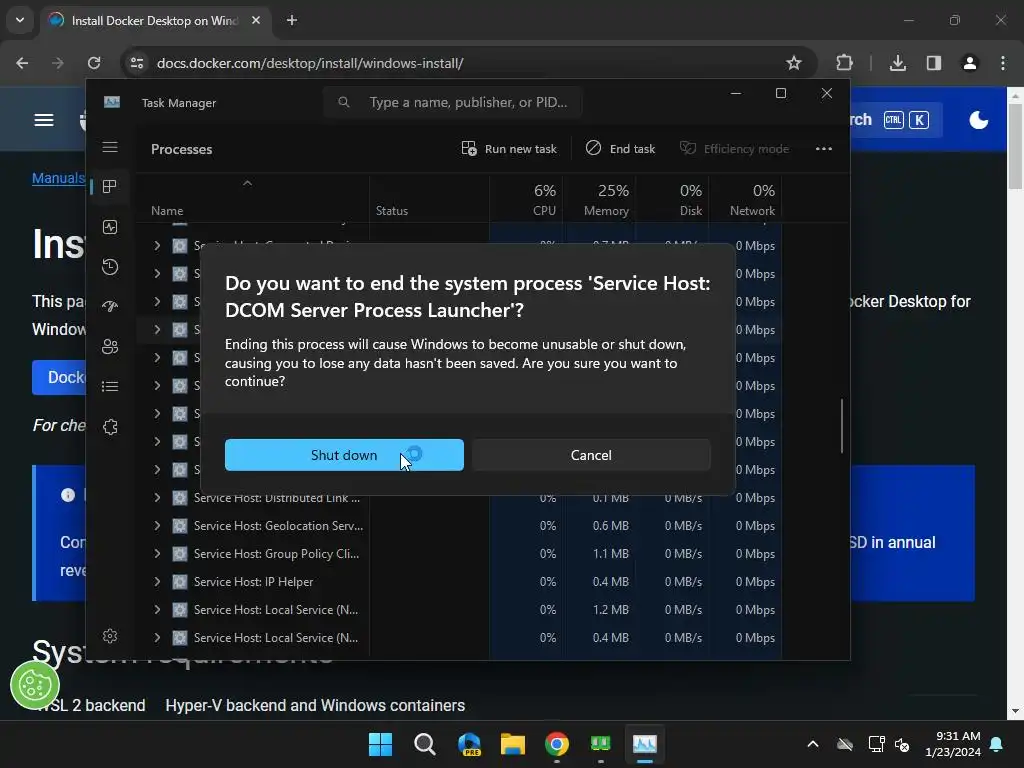
Task: Expand Service Host: Distributed Link row
Action: click(157, 498)
